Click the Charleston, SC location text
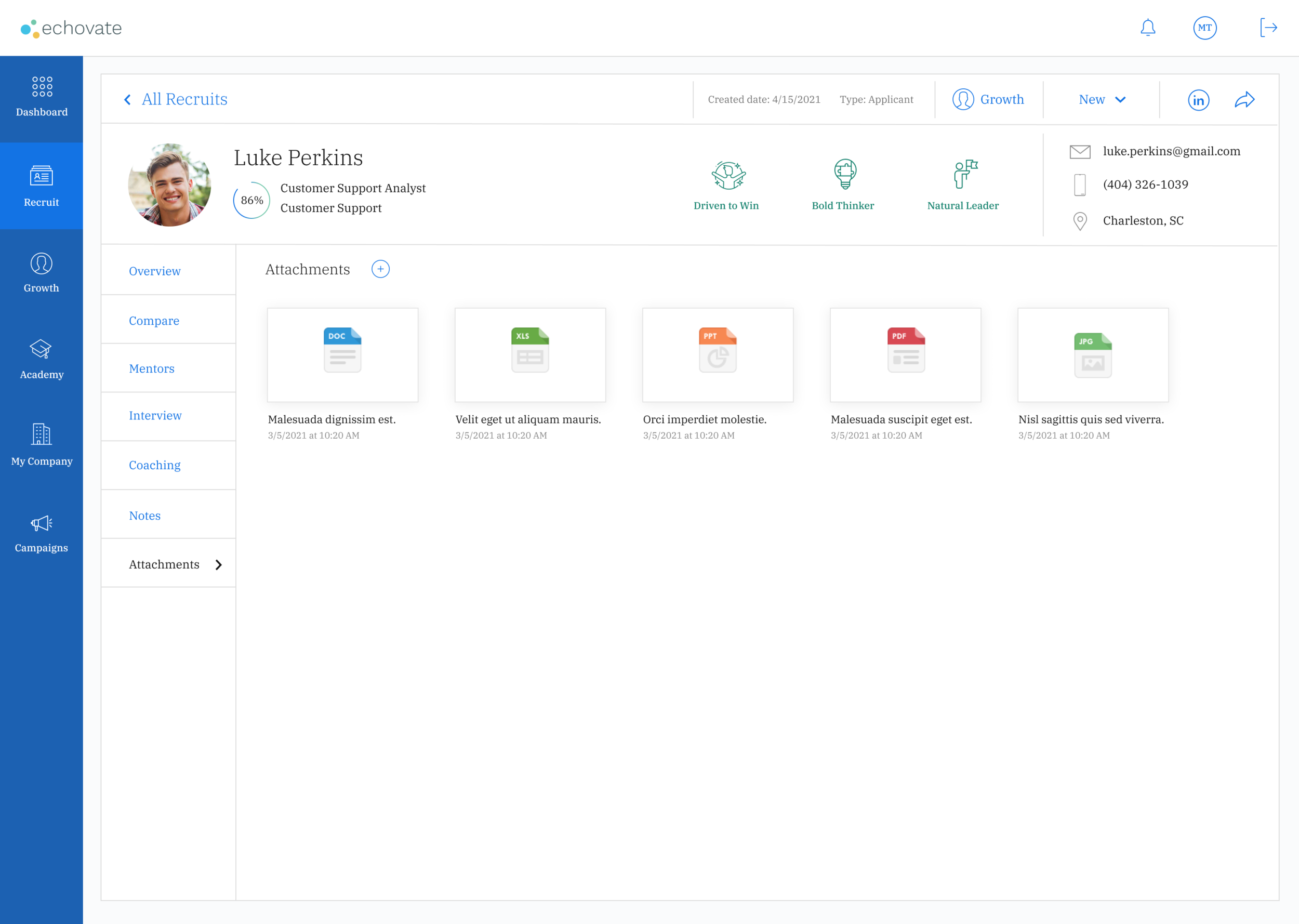Viewport: 1299px width, 924px height. click(x=1143, y=221)
